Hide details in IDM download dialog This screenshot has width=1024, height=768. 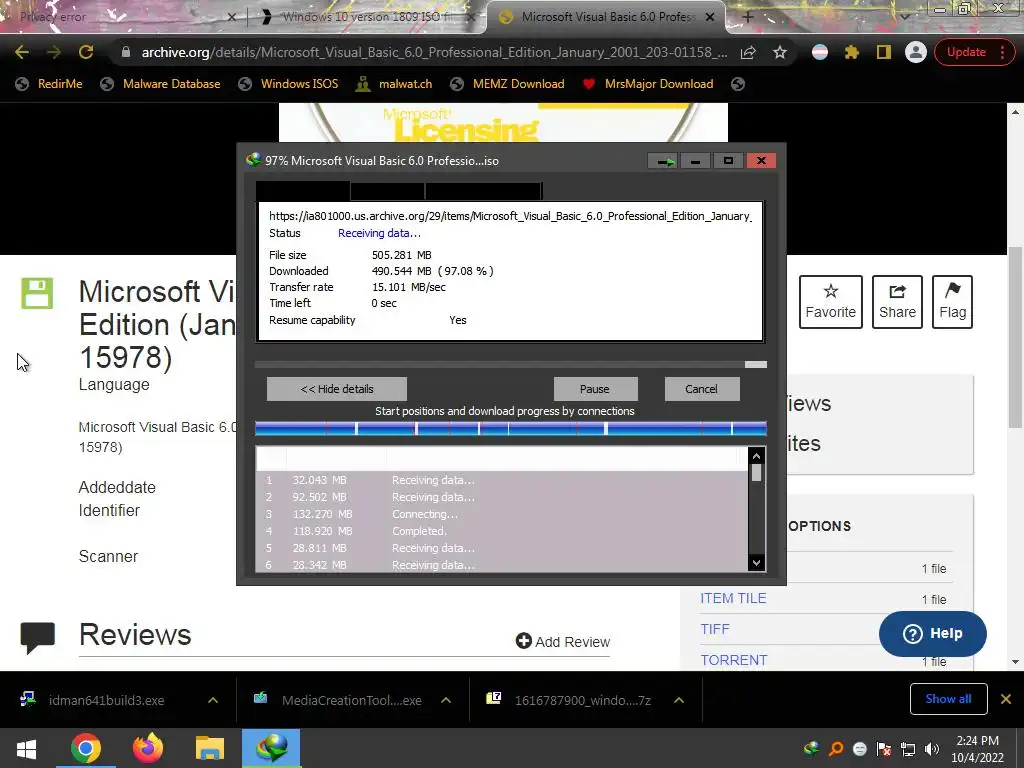[337, 389]
